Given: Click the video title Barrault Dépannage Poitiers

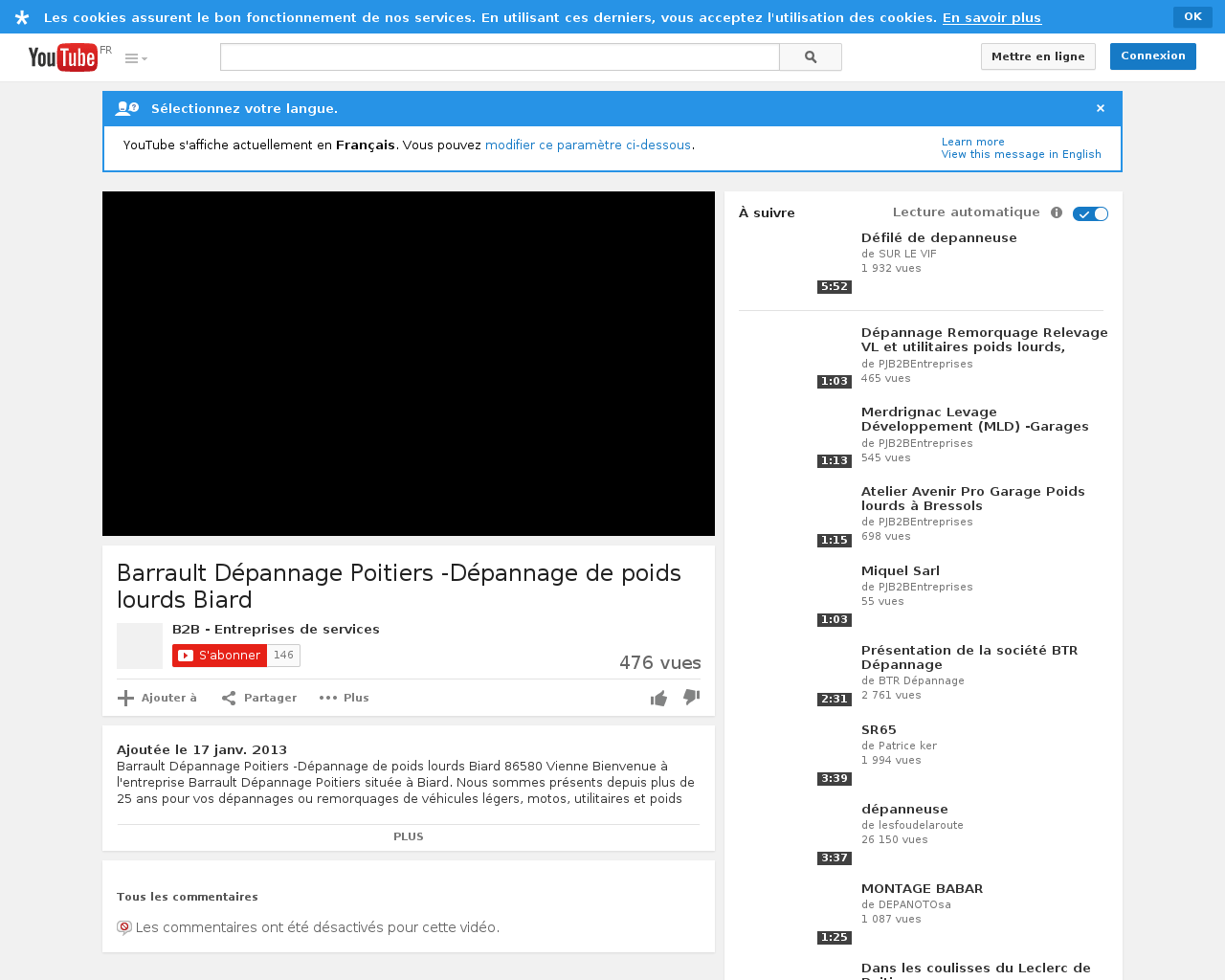Looking at the screenshot, I should [x=399, y=586].
